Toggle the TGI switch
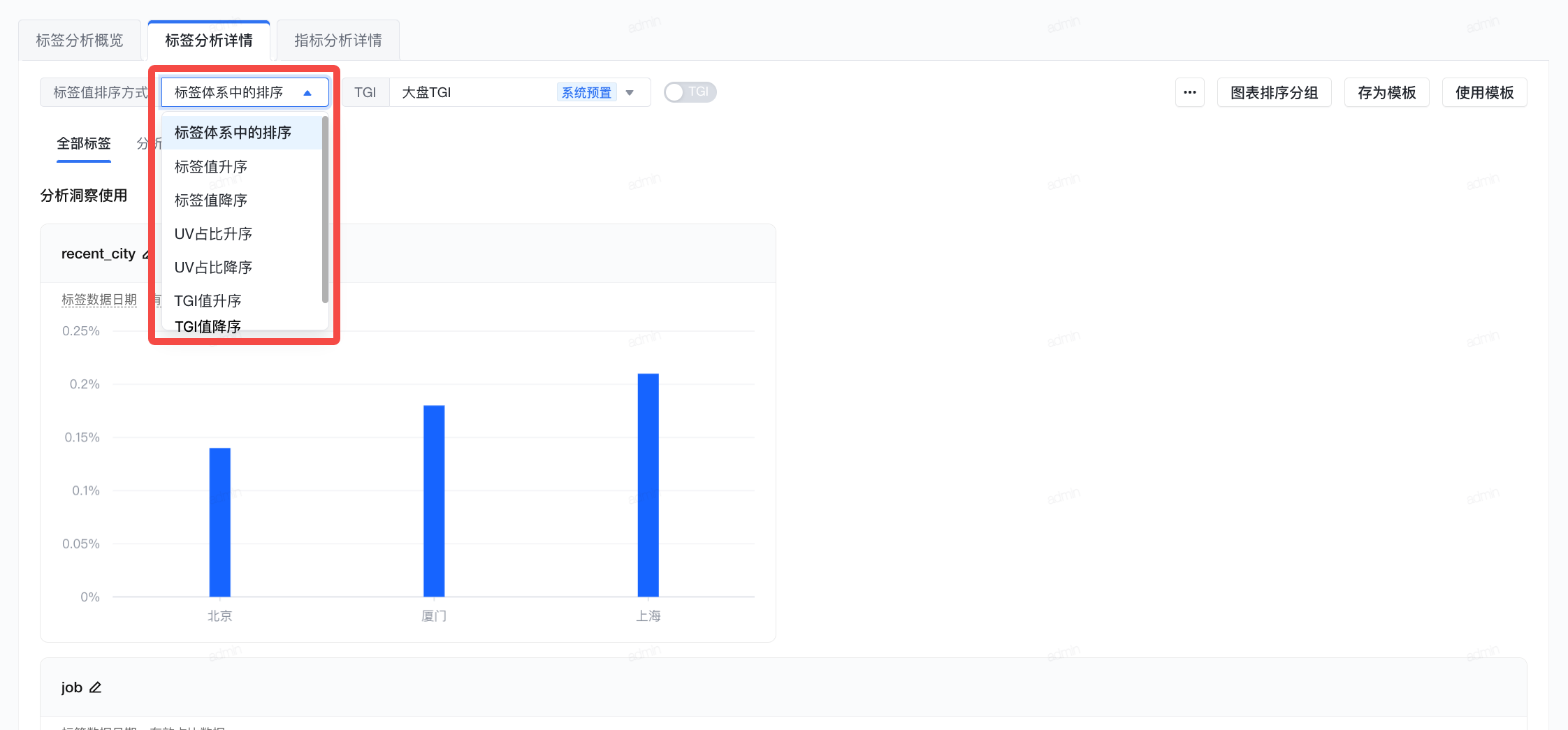The width and height of the screenshot is (1568, 730). point(689,92)
